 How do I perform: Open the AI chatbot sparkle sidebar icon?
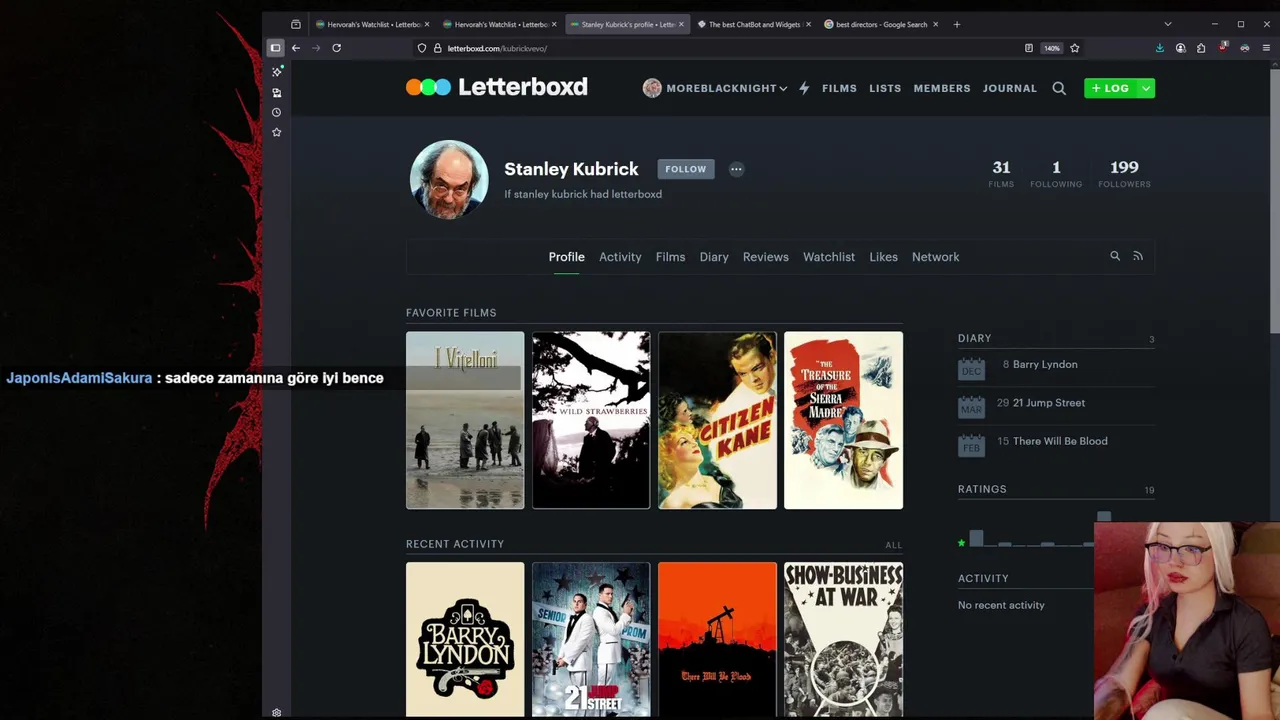click(277, 72)
